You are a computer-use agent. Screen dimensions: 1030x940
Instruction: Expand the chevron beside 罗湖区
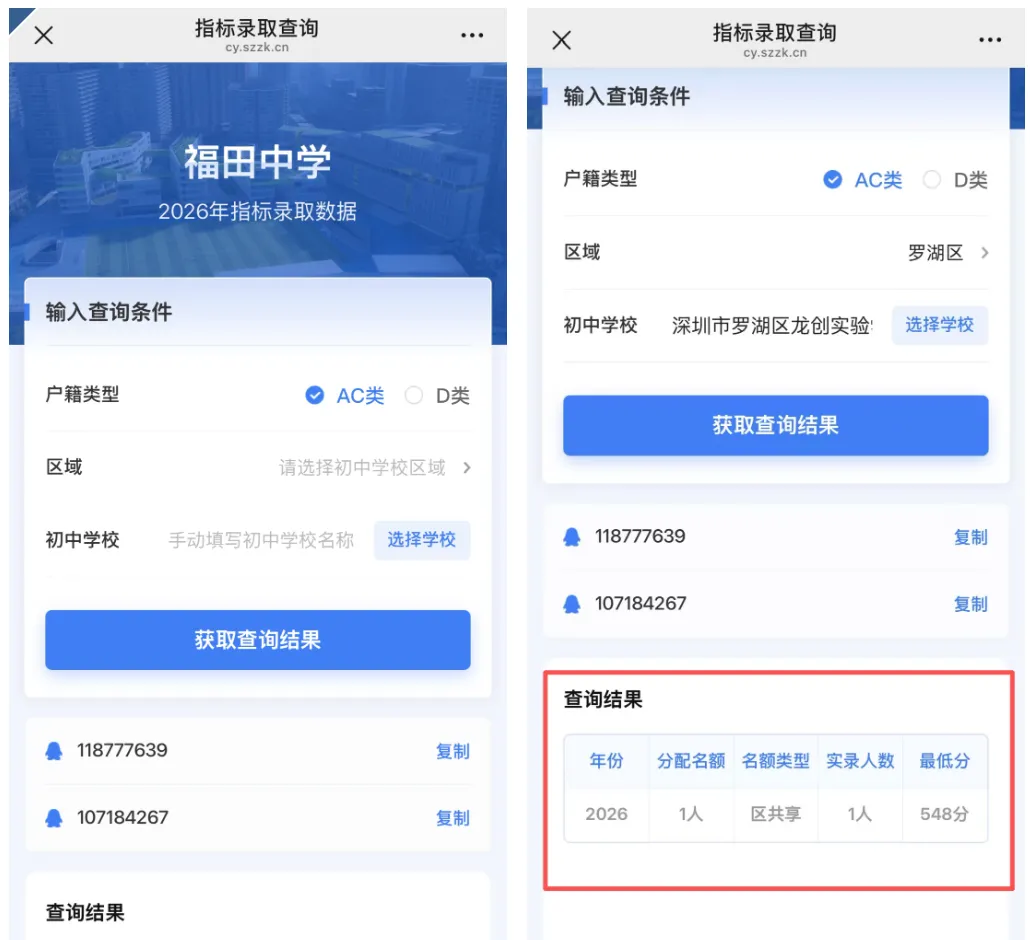984,253
